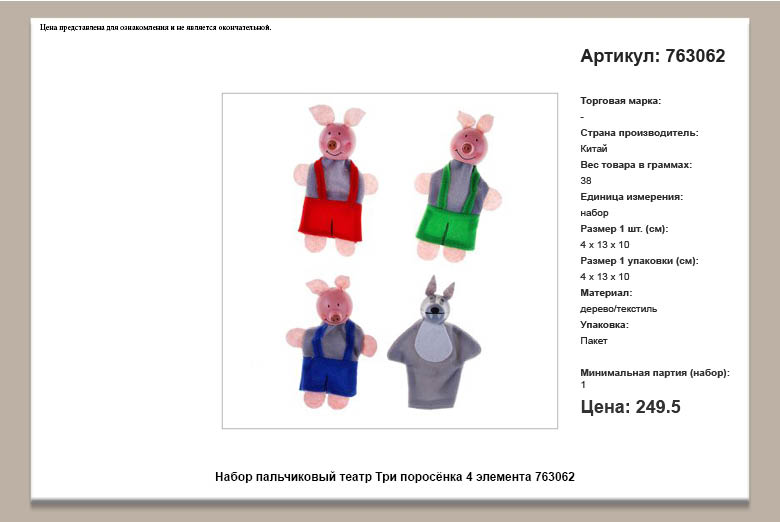Click the 'Единица измерения:' label
This screenshot has height=522, width=780.
click(631, 197)
